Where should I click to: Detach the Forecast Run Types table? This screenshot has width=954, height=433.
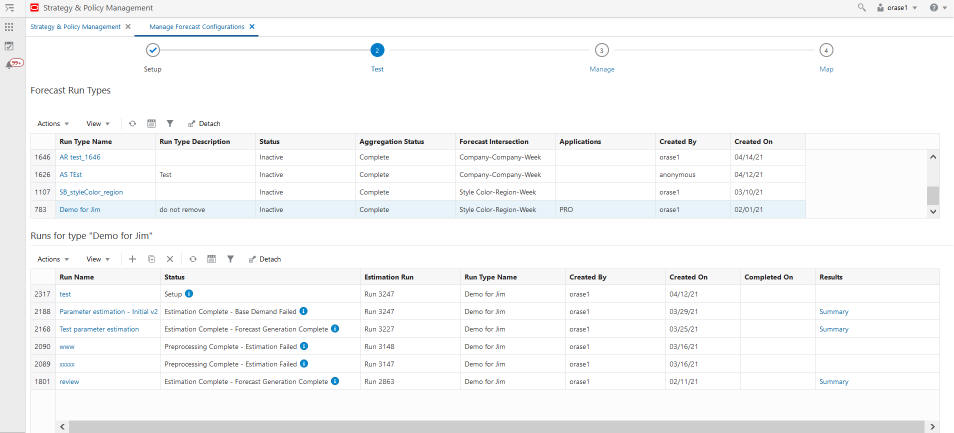203,124
